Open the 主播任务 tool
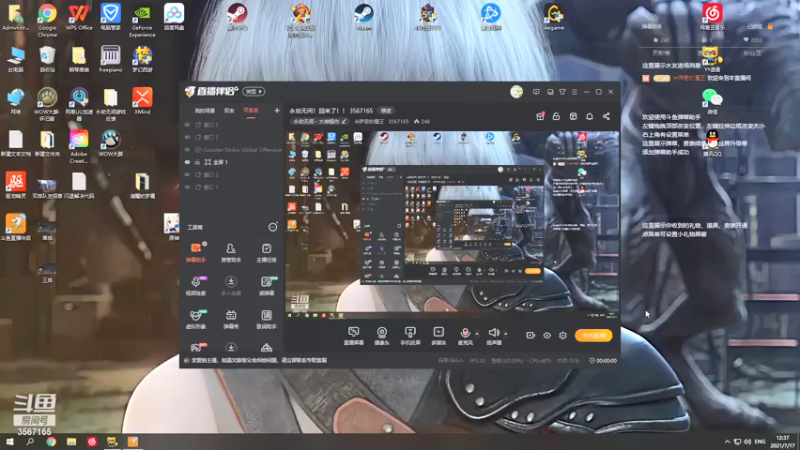 coord(266,252)
